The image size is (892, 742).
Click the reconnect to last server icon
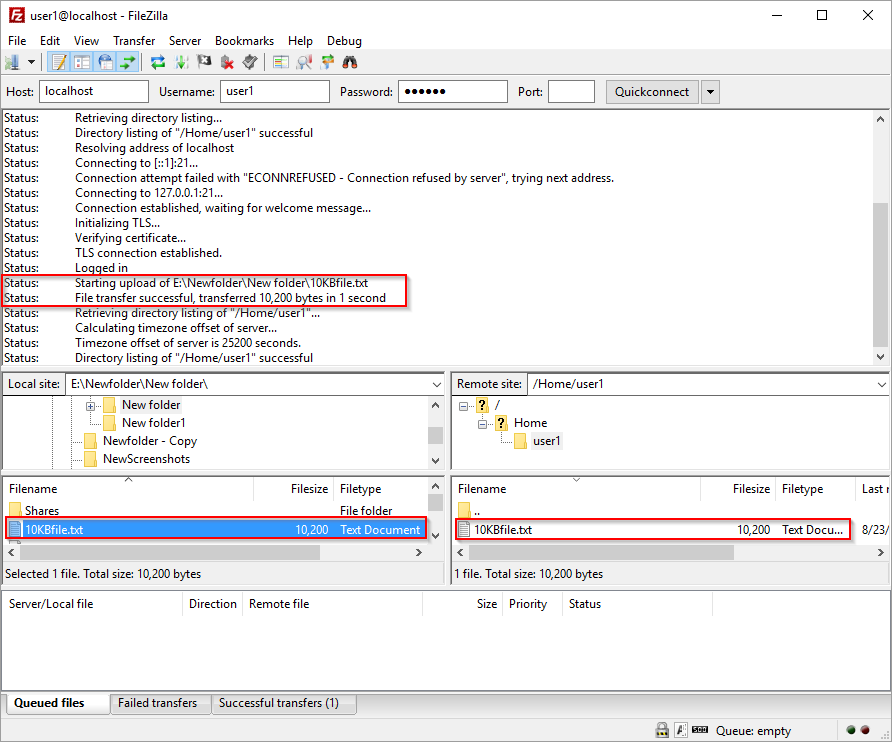(x=250, y=62)
